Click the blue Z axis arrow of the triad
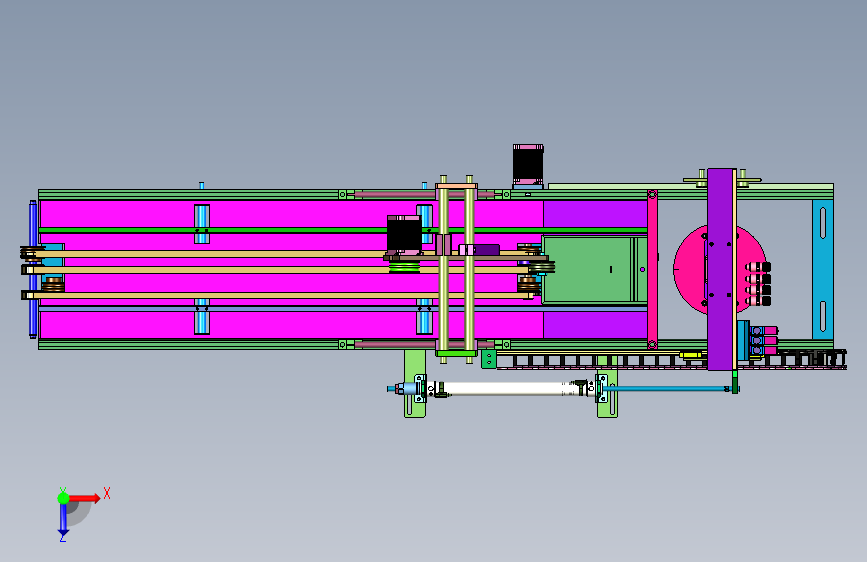Viewport: 867px width, 562px height. pos(63,519)
